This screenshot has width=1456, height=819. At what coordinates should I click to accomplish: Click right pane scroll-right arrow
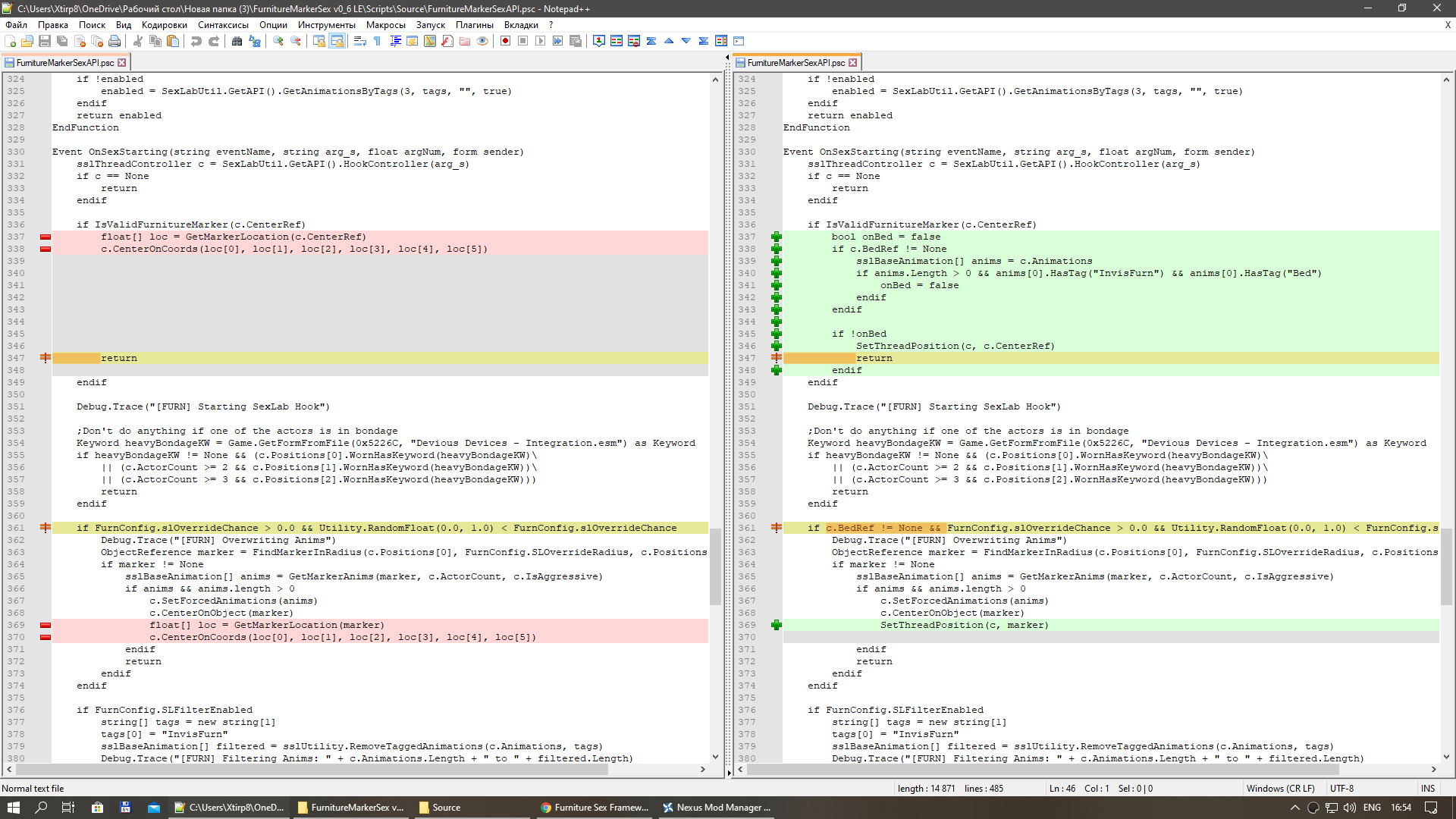1433,769
